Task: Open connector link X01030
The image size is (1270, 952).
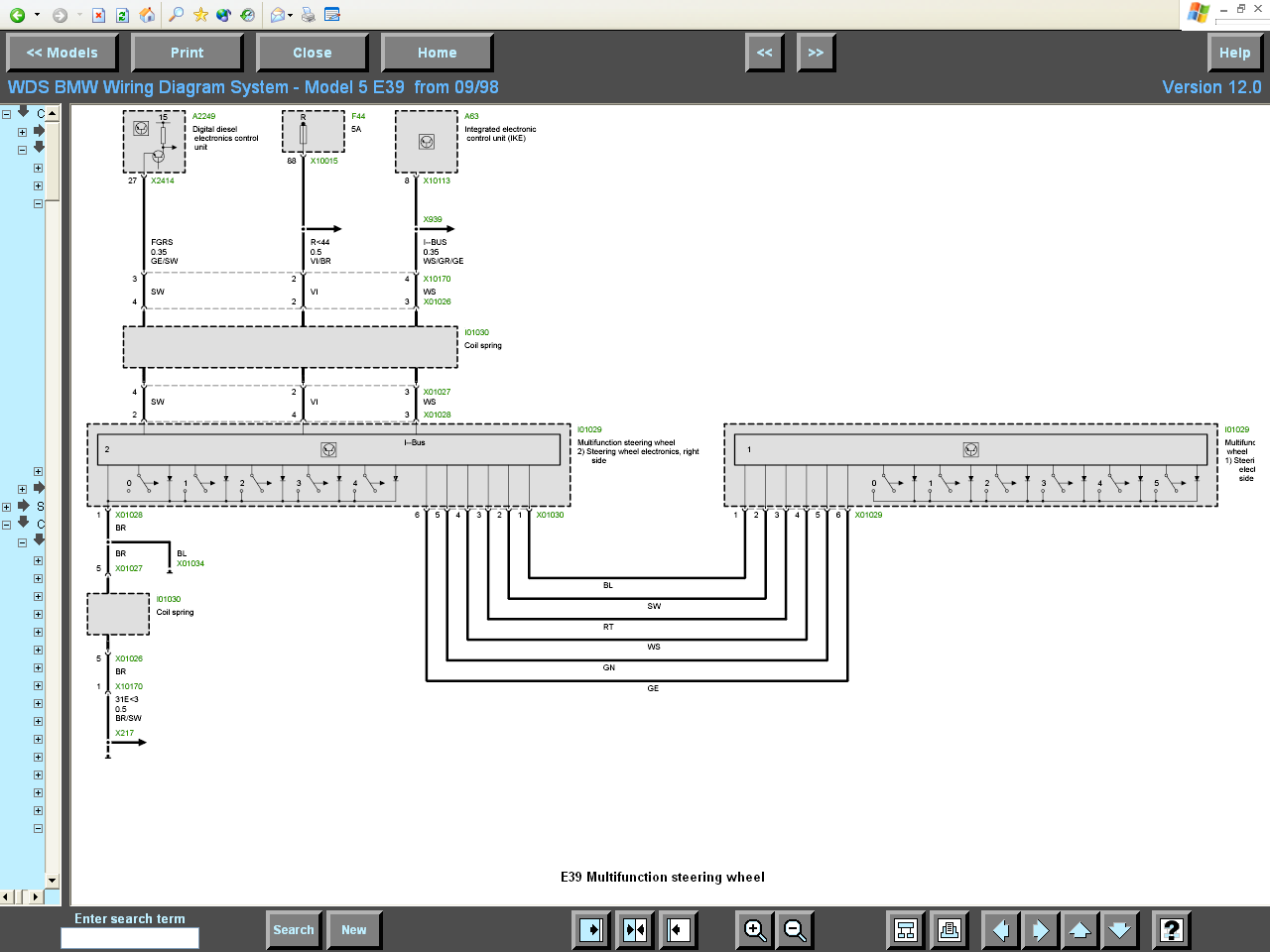Action: coord(550,516)
